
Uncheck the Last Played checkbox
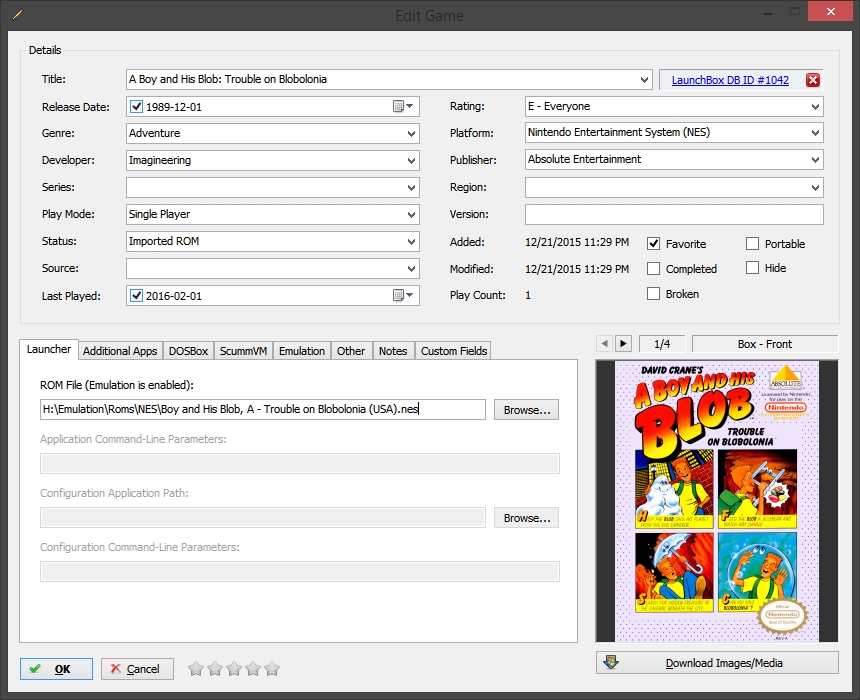[x=137, y=296]
